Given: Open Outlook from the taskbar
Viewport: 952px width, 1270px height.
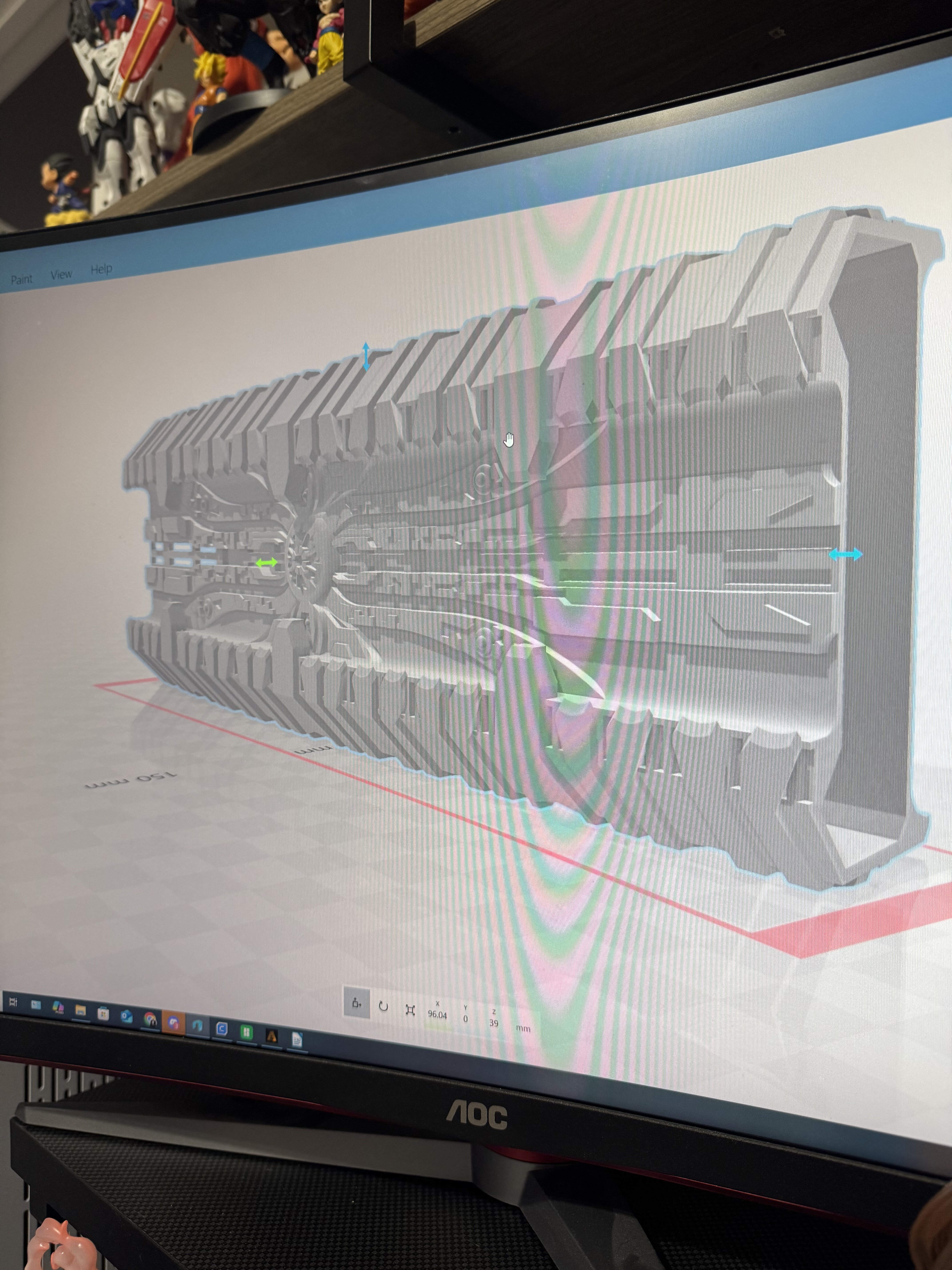Looking at the screenshot, I should (x=126, y=1017).
